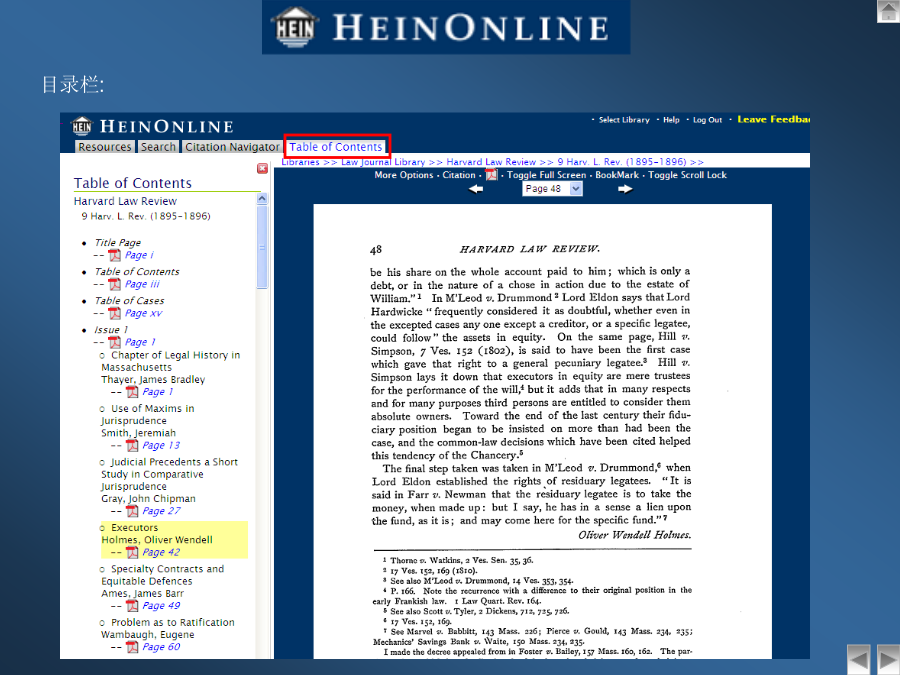Open the PDF icon beside Page 60
This screenshot has height=675, width=900.
click(x=133, y=647)
